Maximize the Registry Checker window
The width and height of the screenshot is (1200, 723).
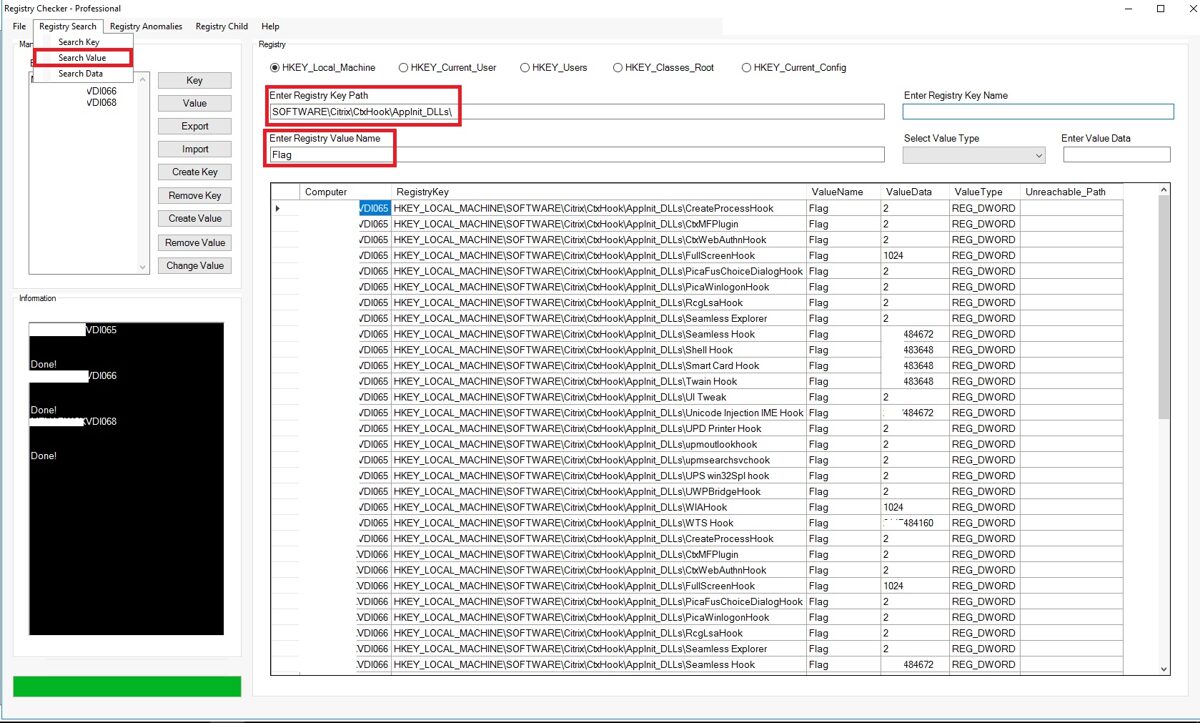(1160, 8)
